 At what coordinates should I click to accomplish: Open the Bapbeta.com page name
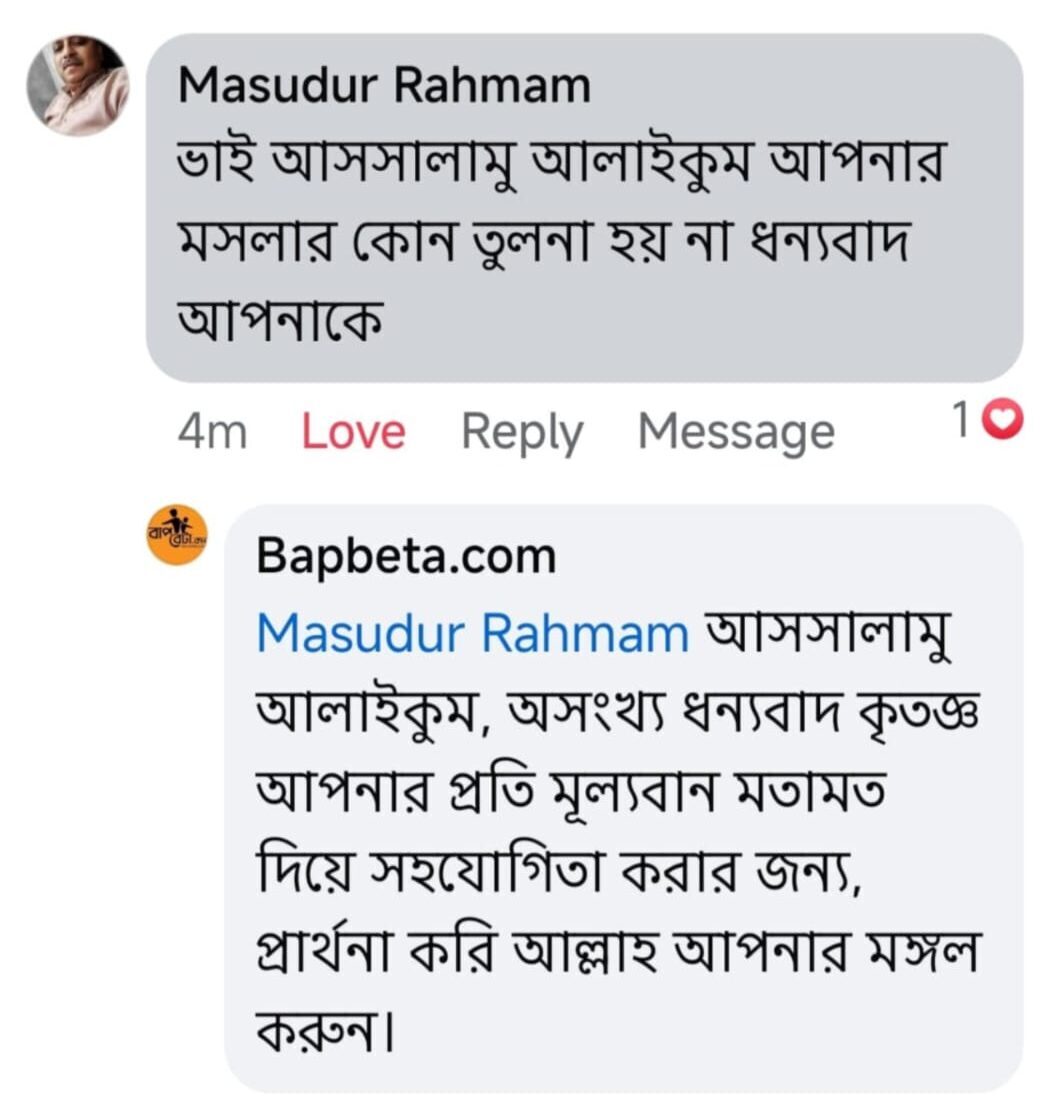point(405,556)
